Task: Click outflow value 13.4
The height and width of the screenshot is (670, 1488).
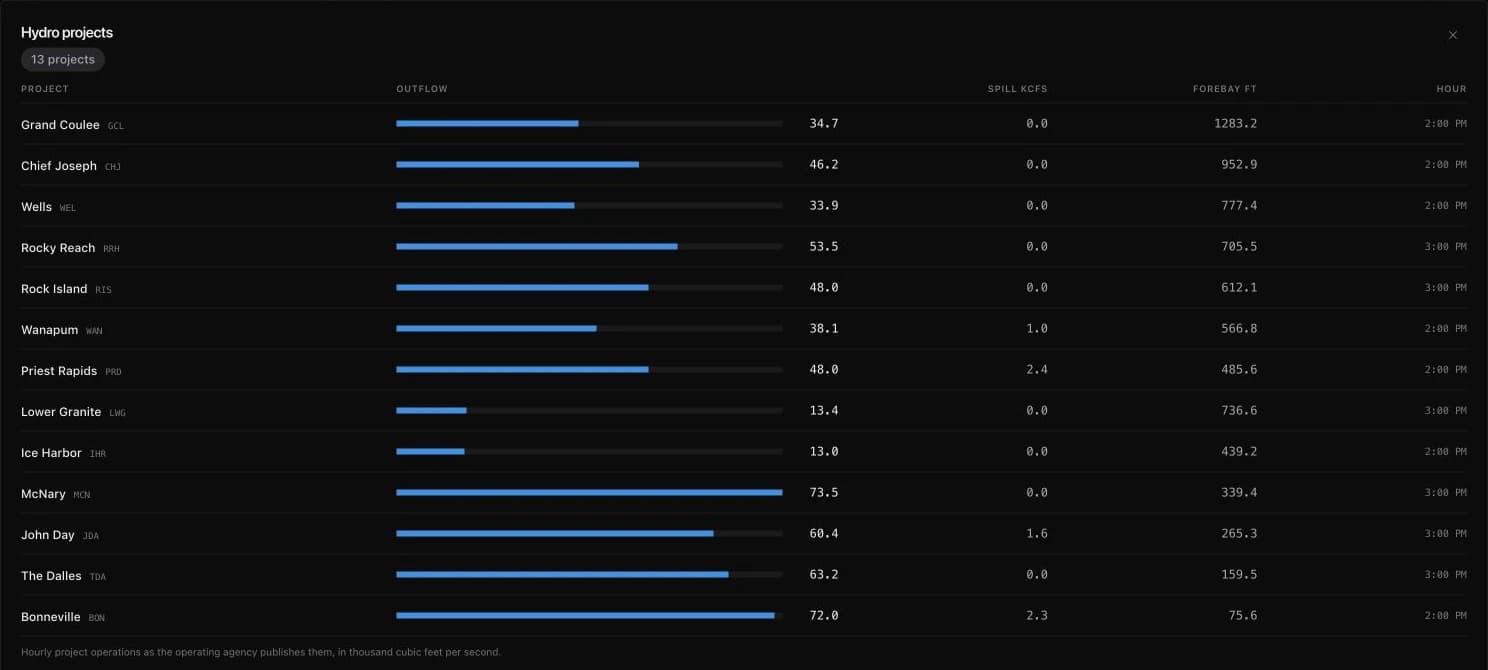Action: [824, 411]
